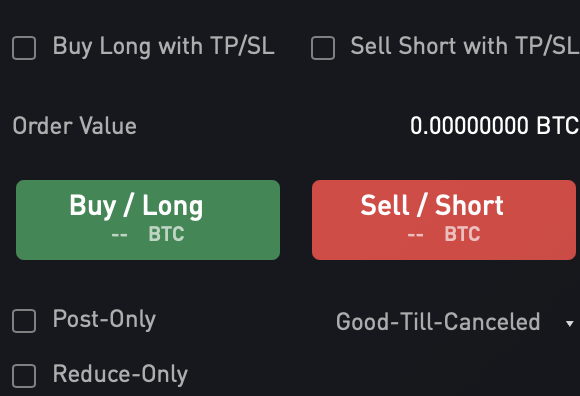Screen dimensions: 580x396
Task: Click the red Sell / Short button
Action: (x=444, y=220)
